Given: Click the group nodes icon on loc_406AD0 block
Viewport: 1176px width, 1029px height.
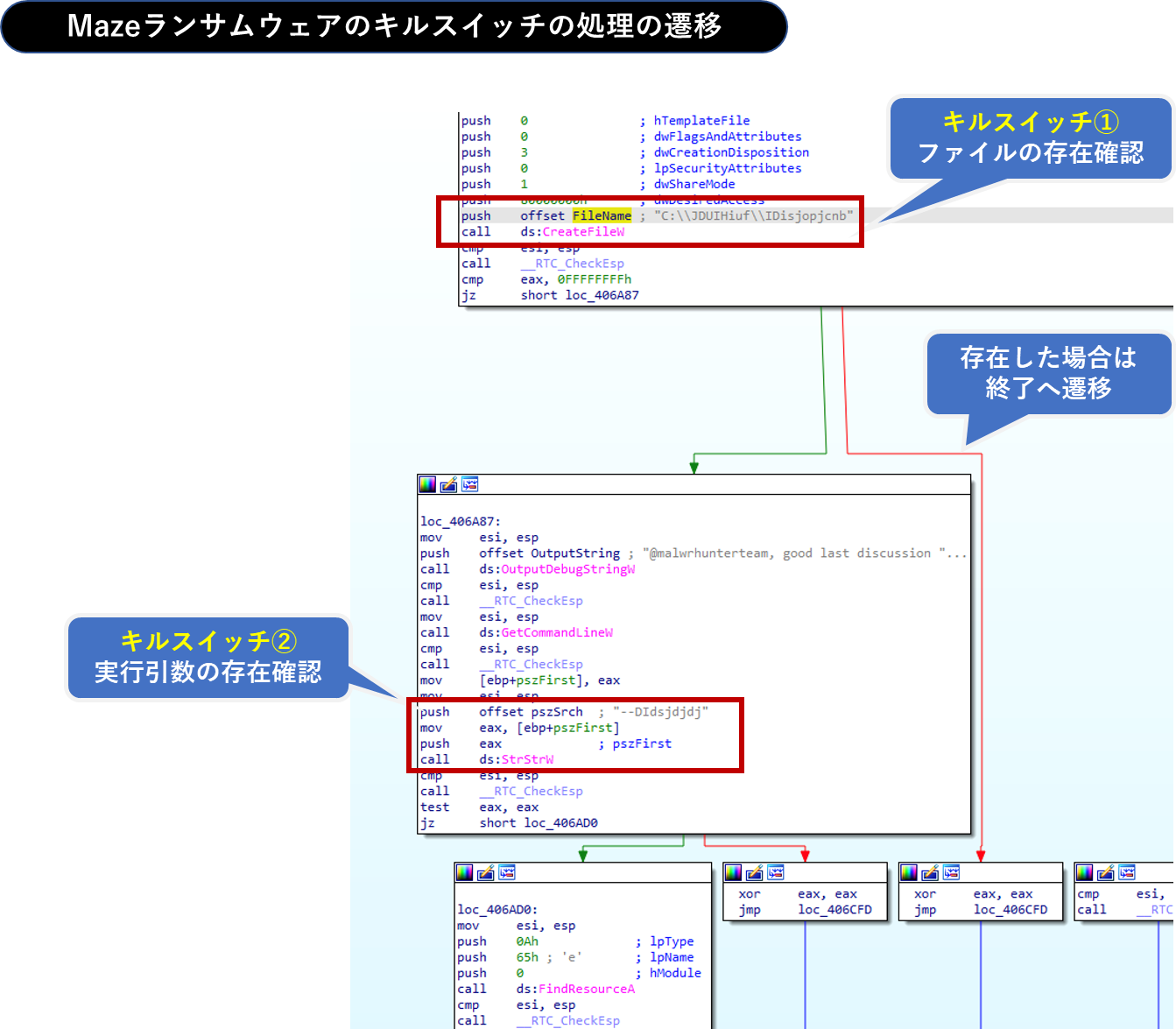Looking at the screenshot, I should 507,872.
